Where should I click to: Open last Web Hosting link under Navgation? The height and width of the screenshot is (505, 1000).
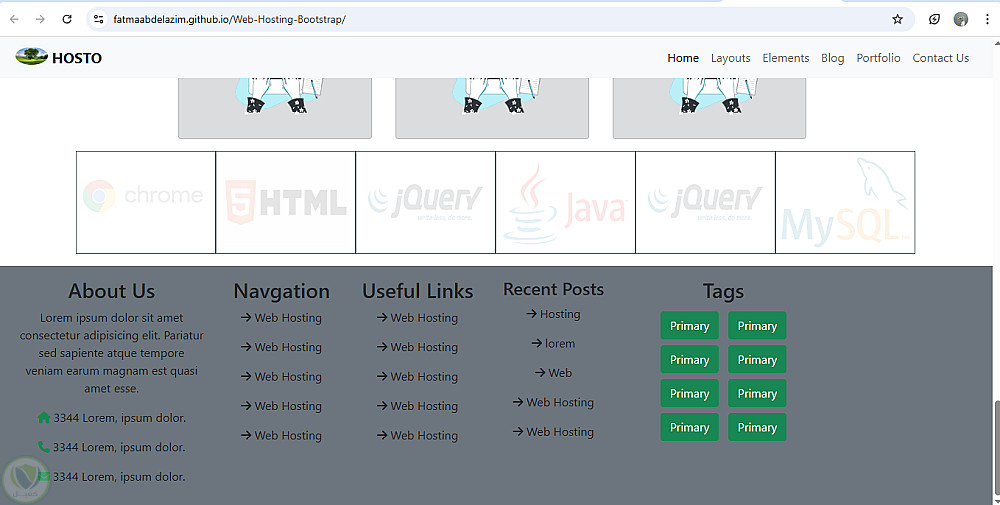click(x=281, y=435)
